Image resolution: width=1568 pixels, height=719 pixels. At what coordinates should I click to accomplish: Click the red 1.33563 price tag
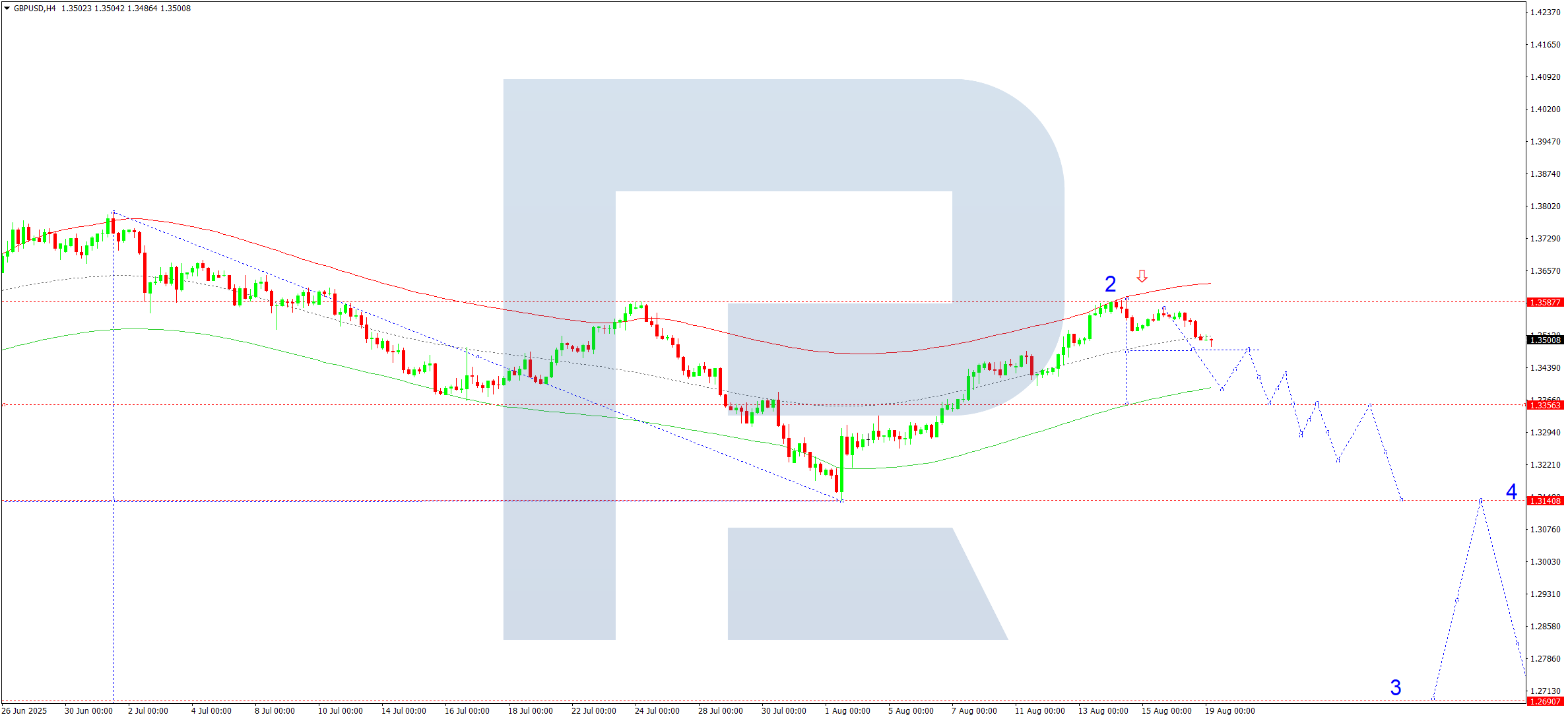click(x=1545, y=405)
